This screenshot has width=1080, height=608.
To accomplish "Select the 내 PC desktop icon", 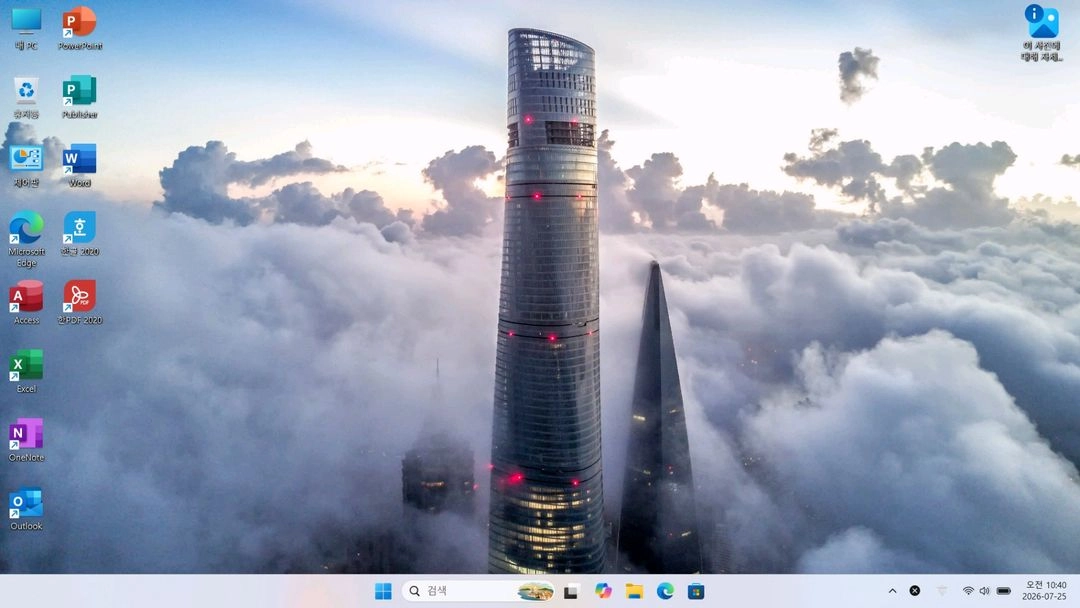I will click(26, 28).
